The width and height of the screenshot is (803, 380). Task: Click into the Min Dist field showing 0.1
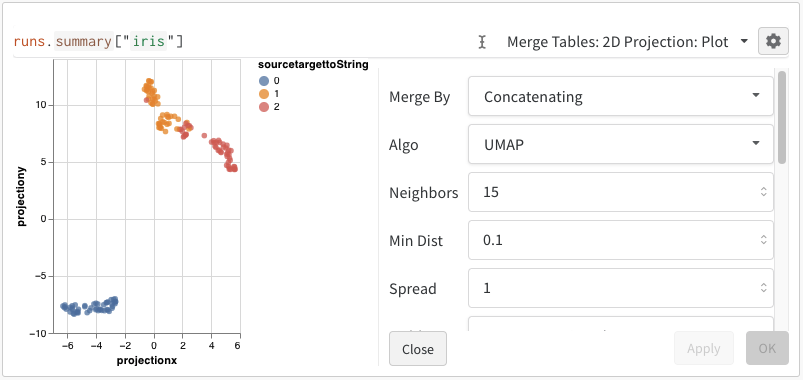coord(620,240)
